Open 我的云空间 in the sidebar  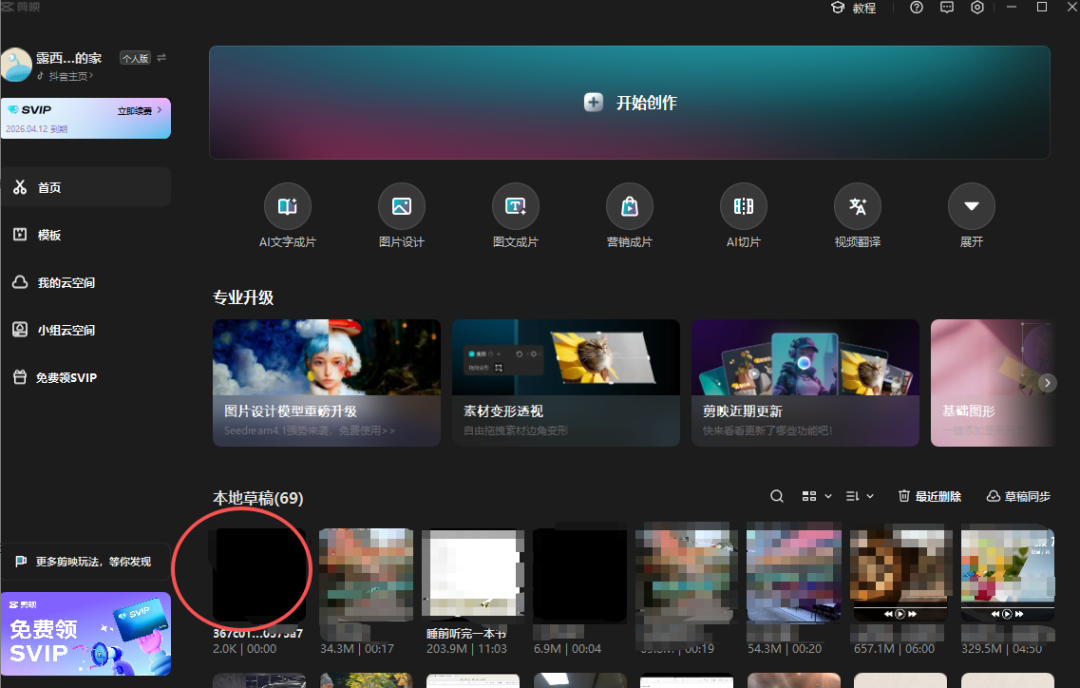pyautogui.click(x=66, y=283)
